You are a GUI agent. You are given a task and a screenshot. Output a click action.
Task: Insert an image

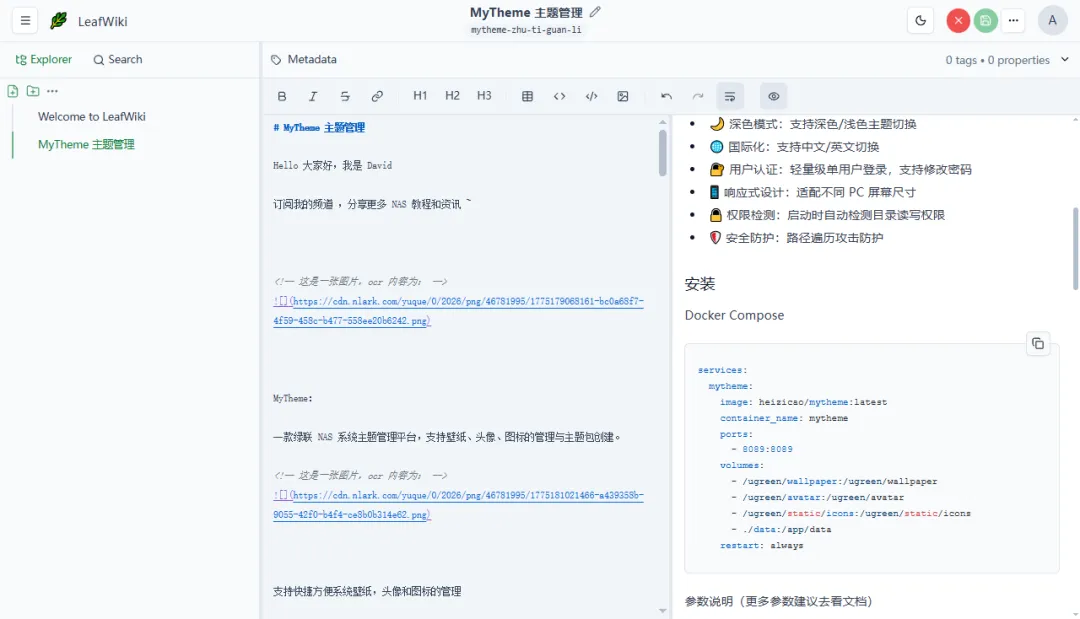pos(623,96)
